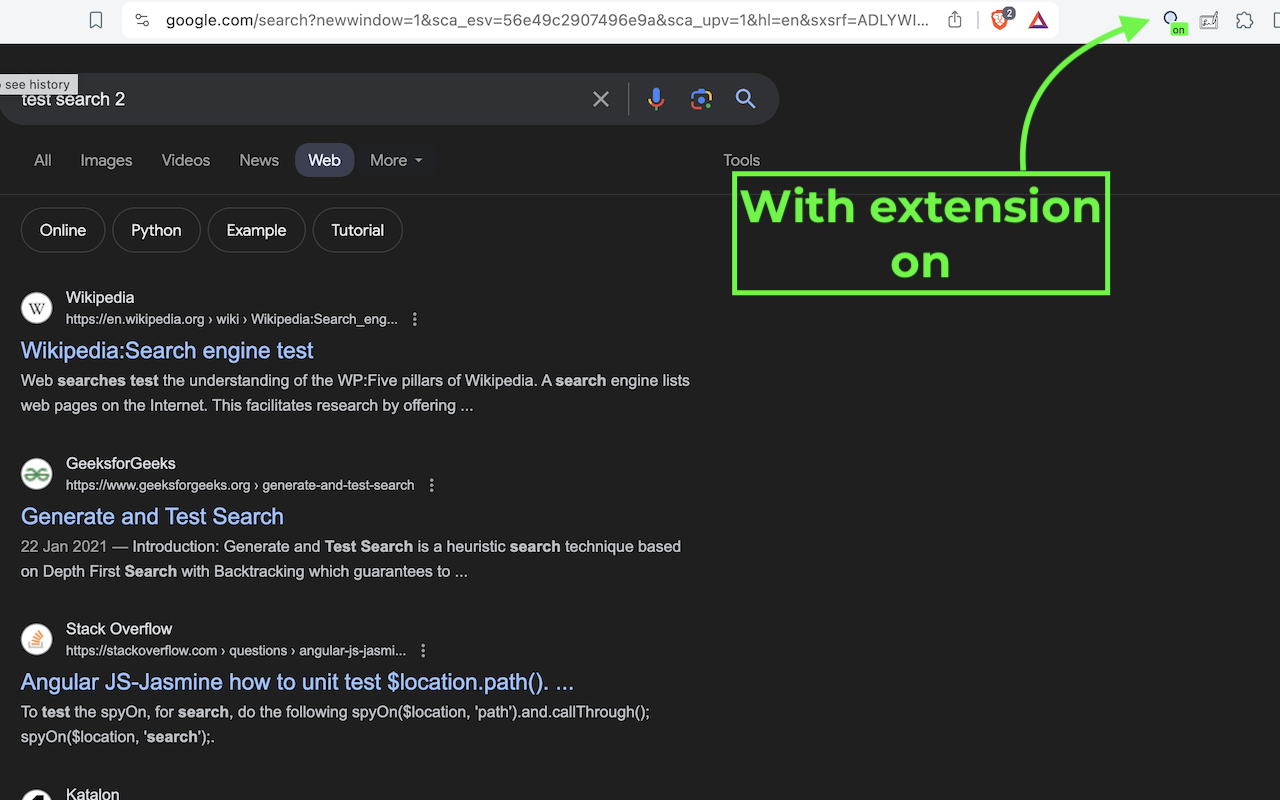This screenshot has height=800, width=1280.
Task: Open Wikipedia:Search engine test link
Action: click(x=167, y=351)
